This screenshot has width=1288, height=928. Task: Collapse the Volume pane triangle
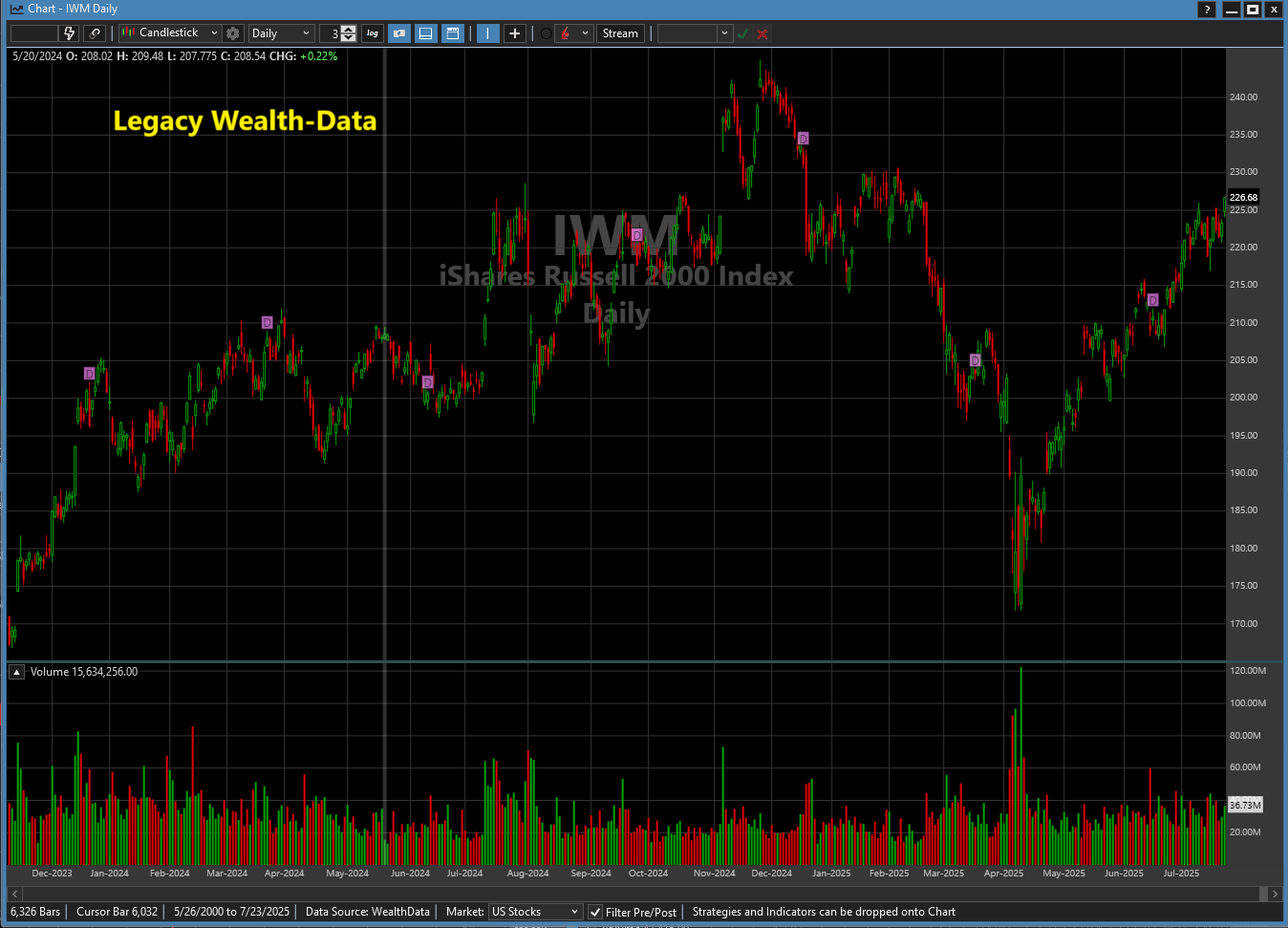tap(16, 672)
